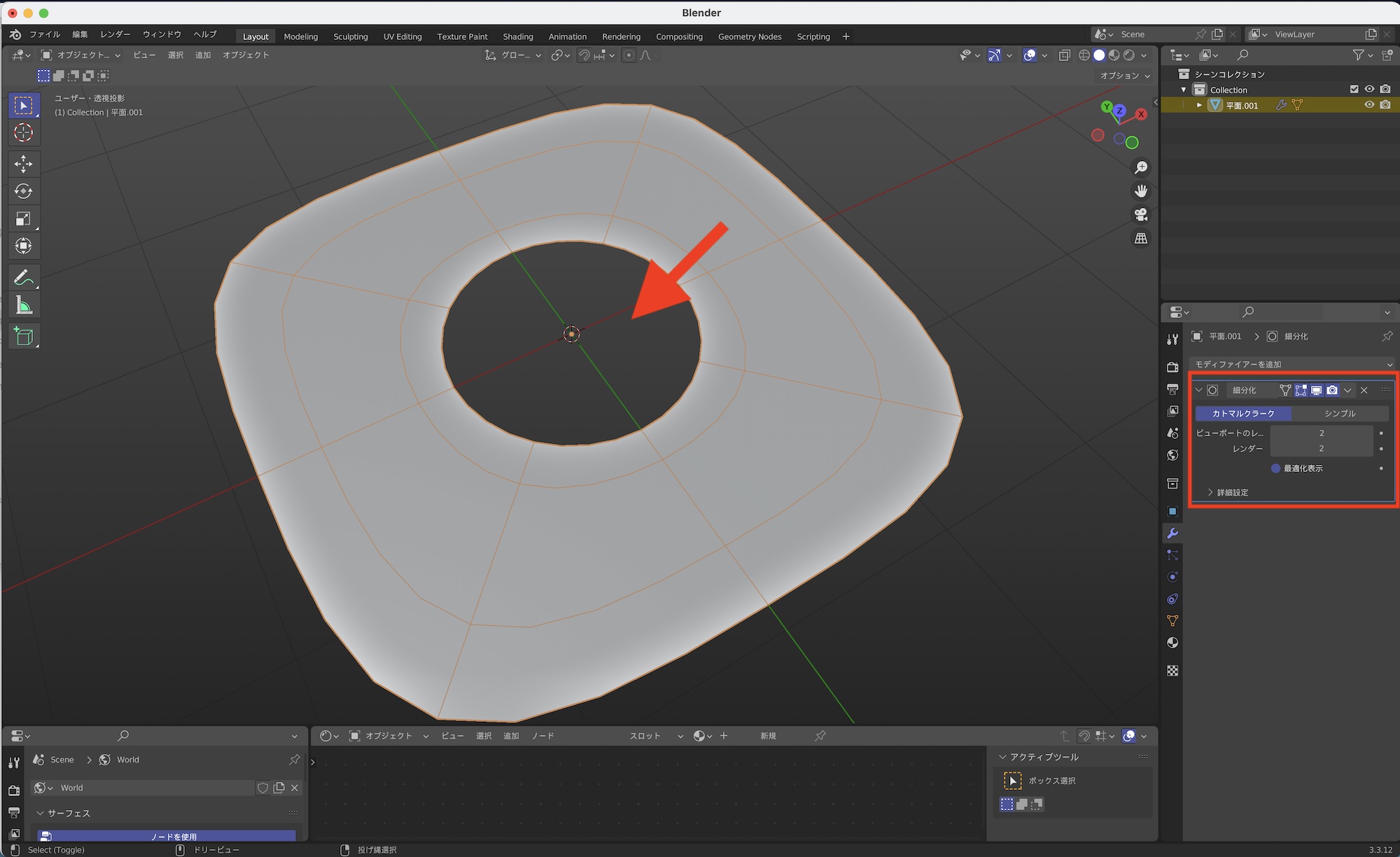The width and height of the screenshot is (1400, 857).
Task: Select the Measure ruler tool
Action: [23, 306]
